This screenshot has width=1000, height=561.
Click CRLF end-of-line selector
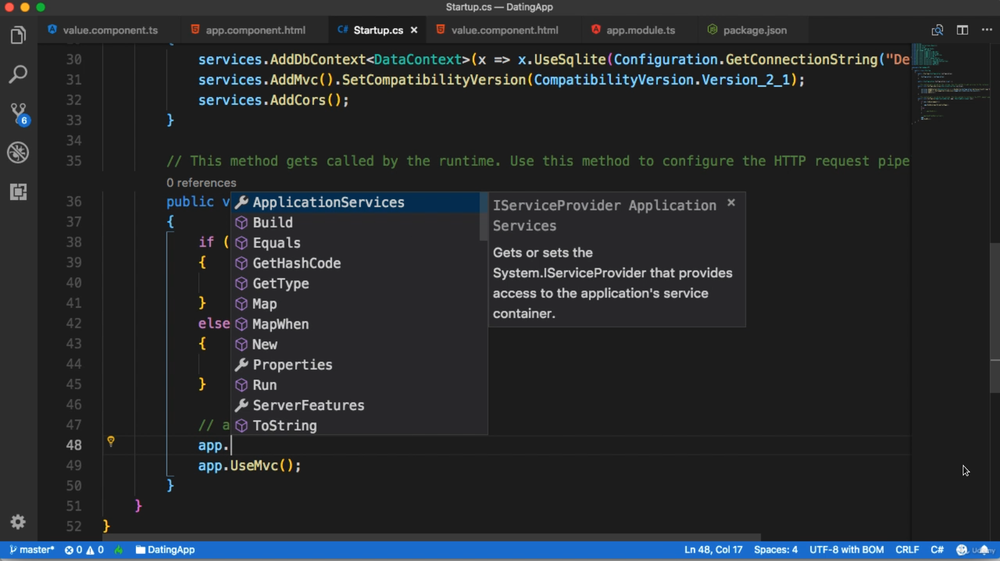pos(907,550)
